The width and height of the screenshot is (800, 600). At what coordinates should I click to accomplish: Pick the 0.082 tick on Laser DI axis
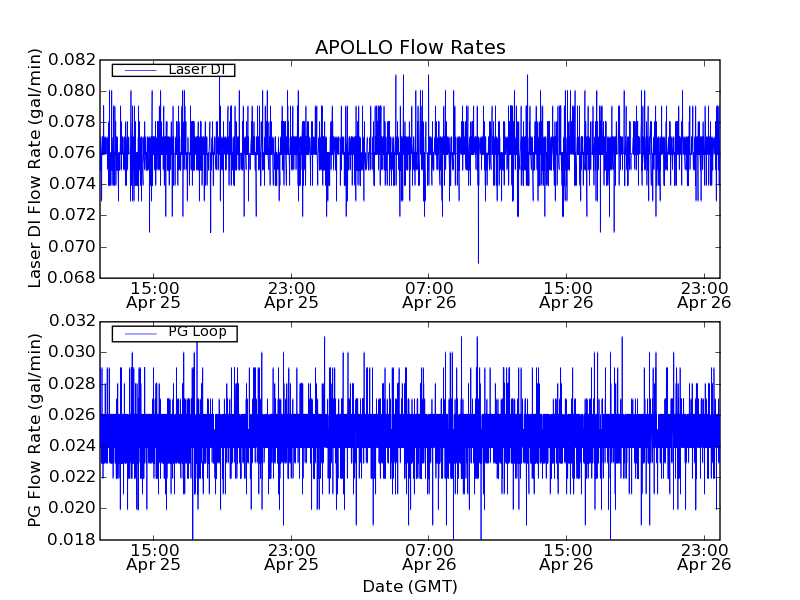tap(72, 60)
